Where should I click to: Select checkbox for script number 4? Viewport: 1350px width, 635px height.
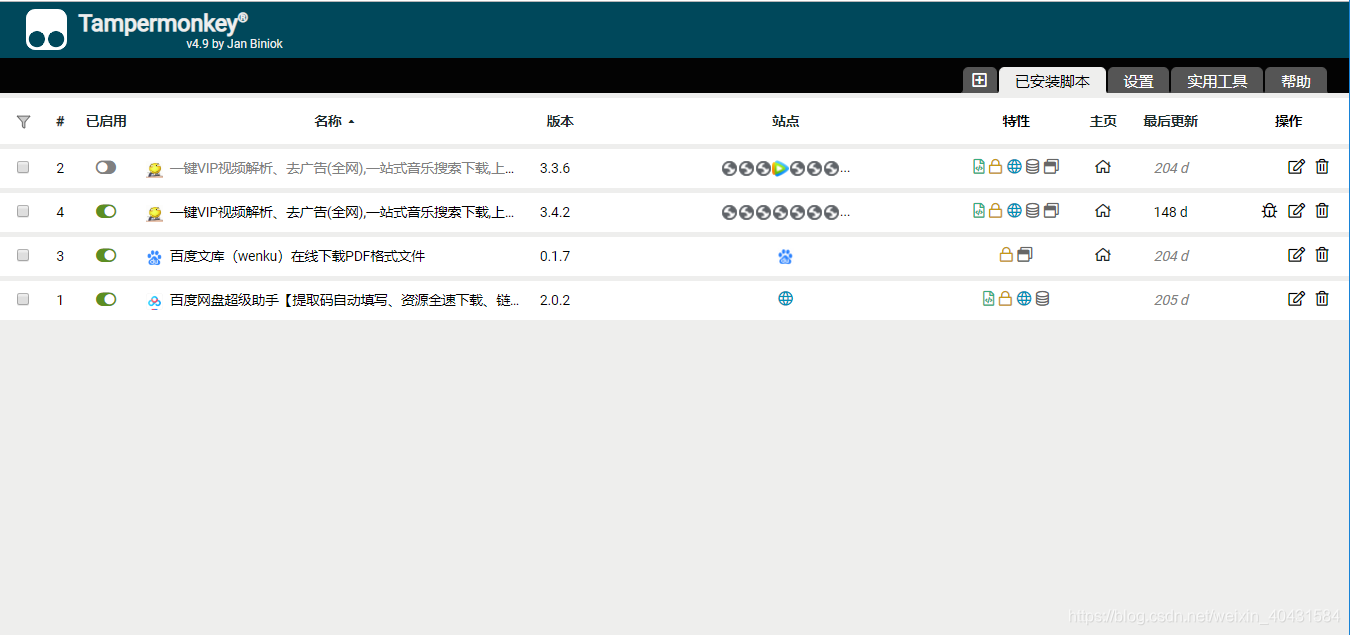click(x=23, y=211)
